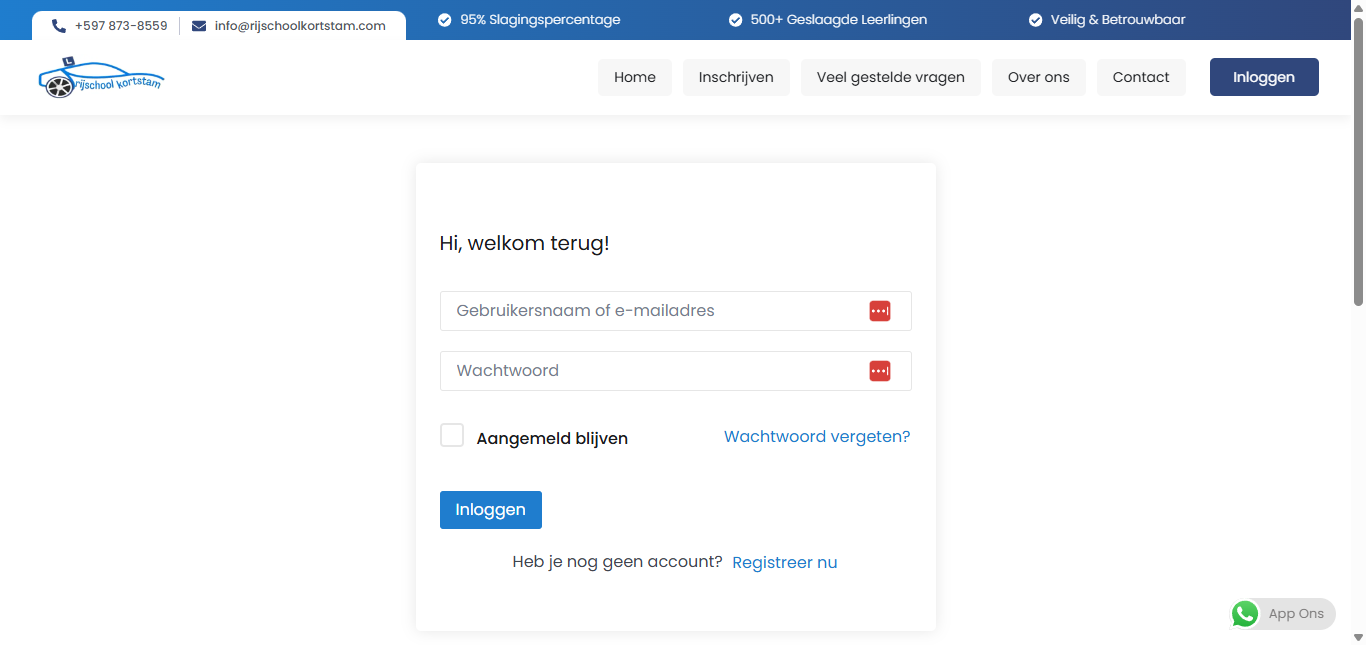Viewport: 1366px width, 645px height.
Task: Click the checkmark icon next to 95% Slagingspercentage
Action: point(444,20)
